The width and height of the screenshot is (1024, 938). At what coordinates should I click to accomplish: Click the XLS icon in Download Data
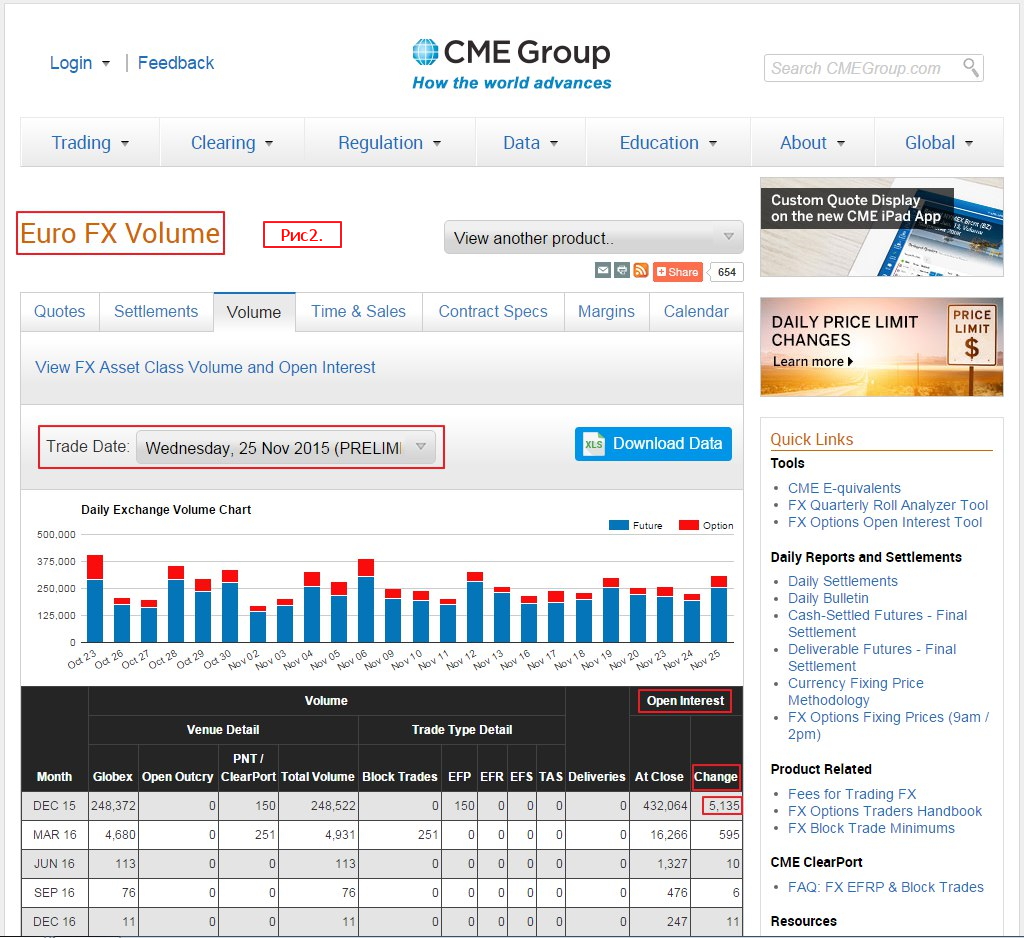[x=594, y=444]
